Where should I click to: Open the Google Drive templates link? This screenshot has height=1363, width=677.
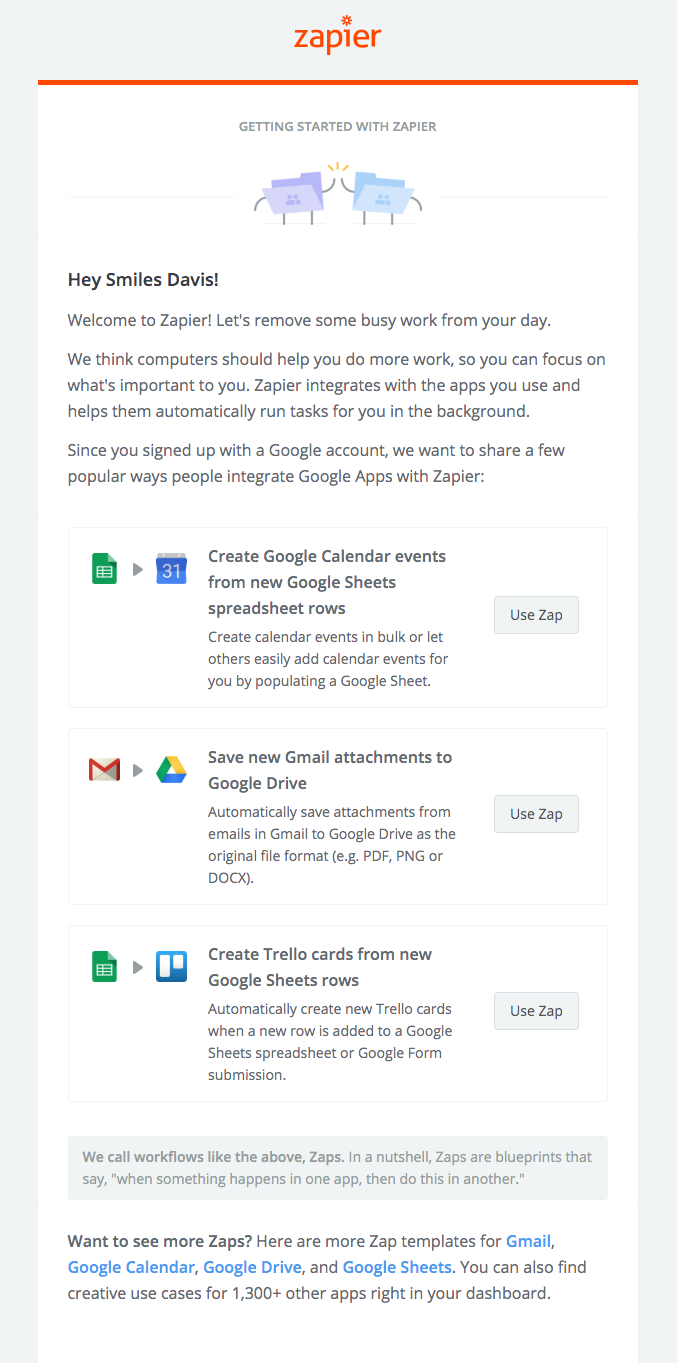[x=252, y=1267]
